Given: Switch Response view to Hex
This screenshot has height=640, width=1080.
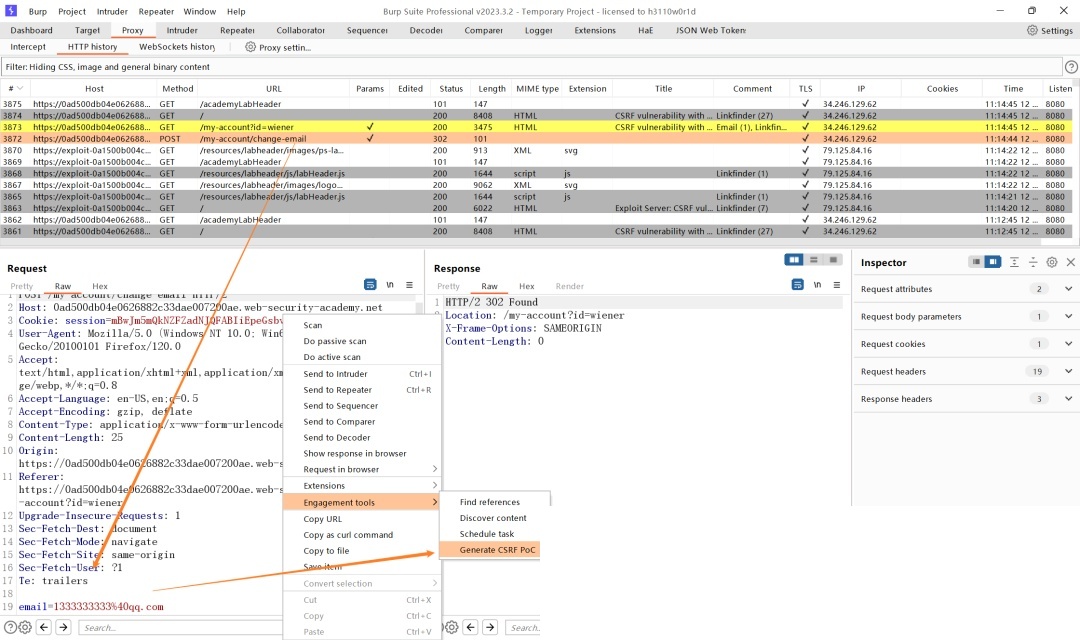Looking at the screenshot, I should (526, 286).
